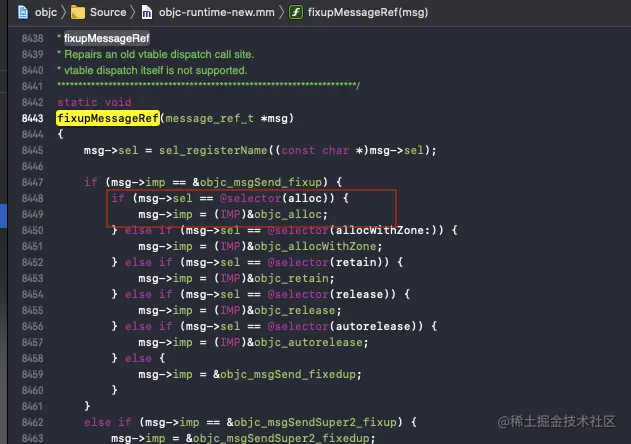Click the opening brace on line 8444
Image resolution: width=631 pixels, height=444 pixels.
point(60,134)
